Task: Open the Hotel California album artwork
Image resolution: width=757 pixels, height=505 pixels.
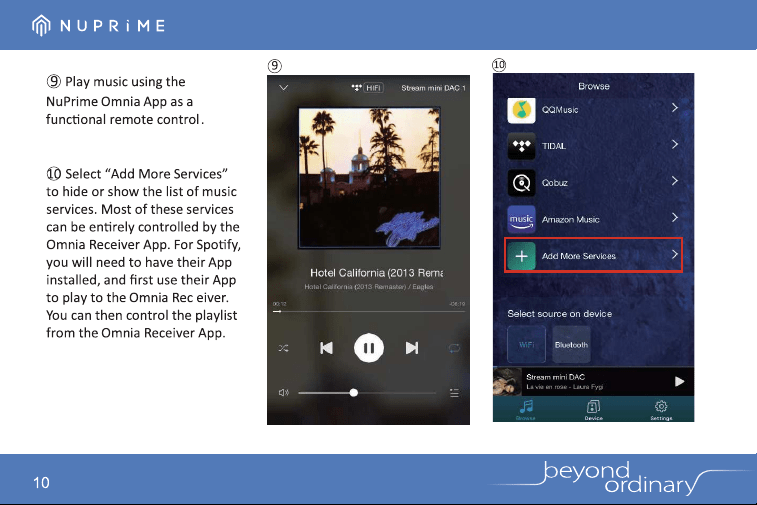Action: point(369,178)
